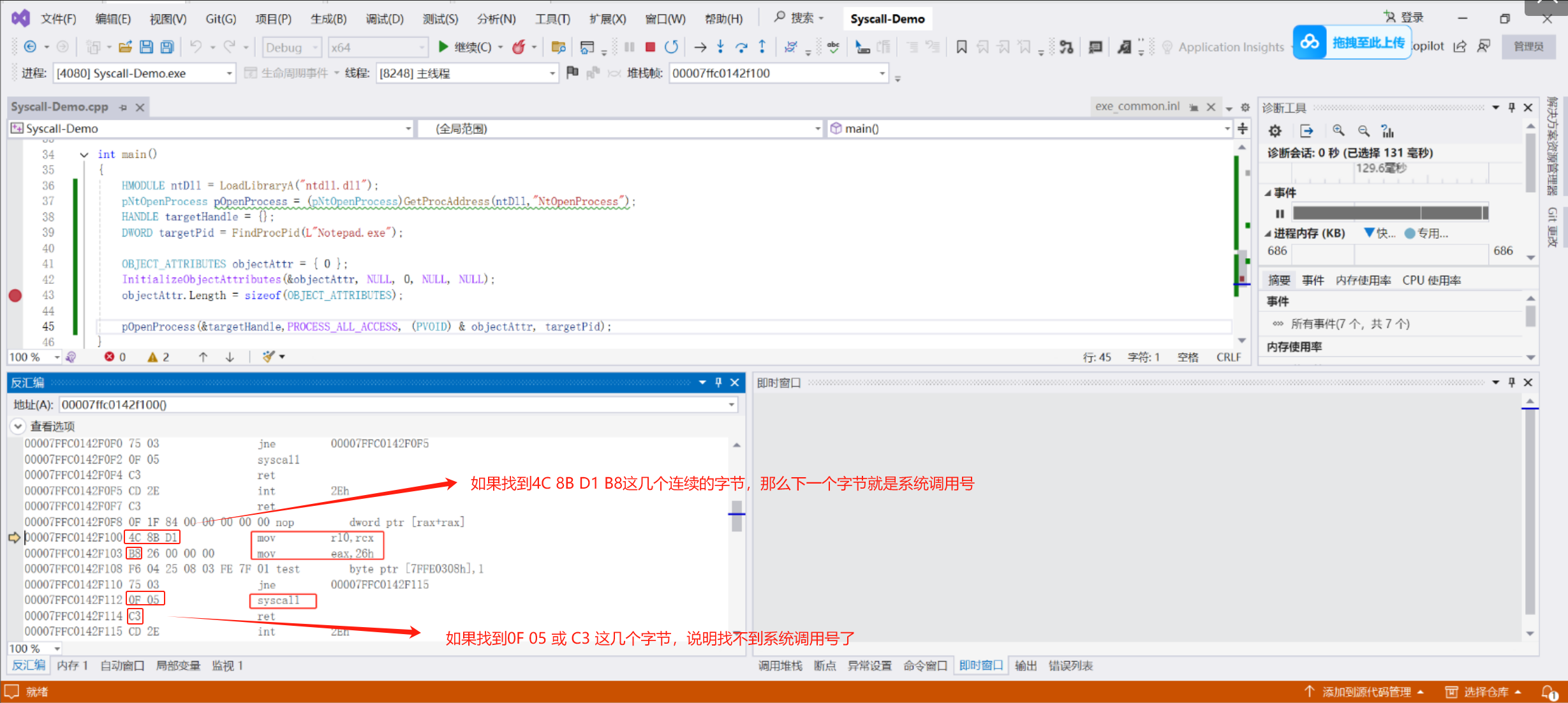This screenshot has height=703, width=1568.
Task: Click the events track bar in diagnostics
Action: (1390, 213)
